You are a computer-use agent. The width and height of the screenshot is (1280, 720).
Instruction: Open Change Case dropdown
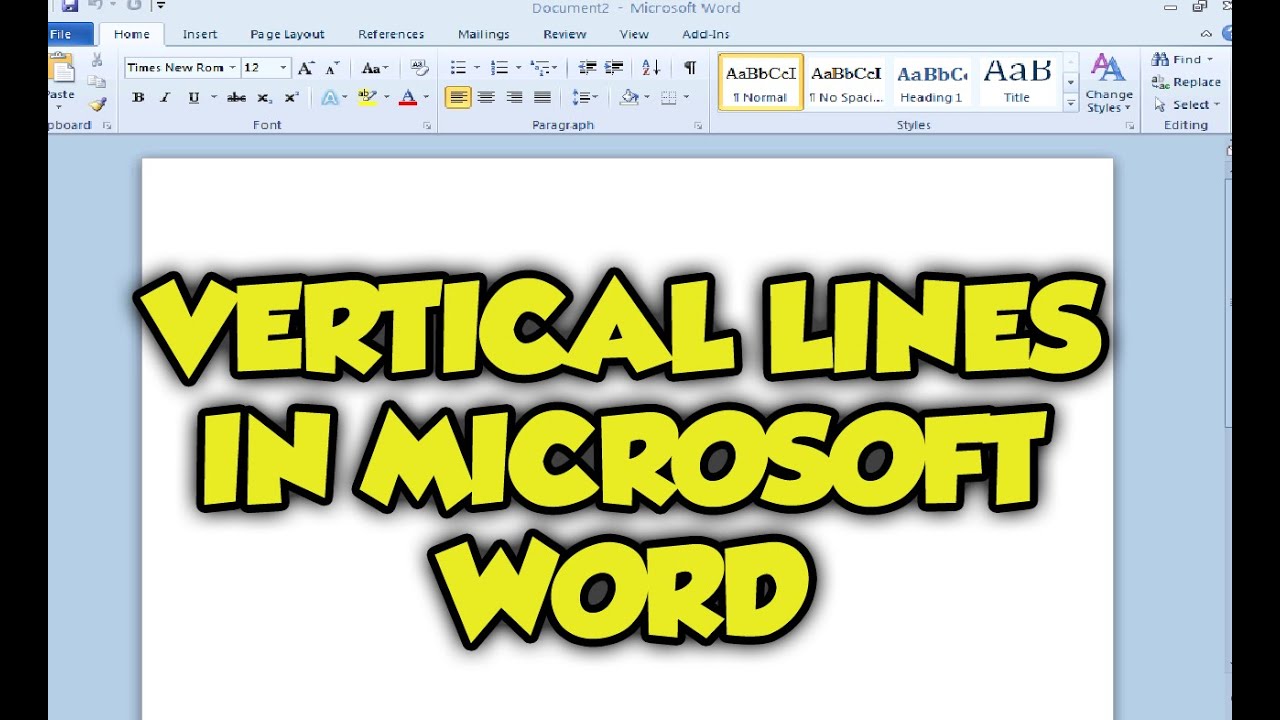[x=375, y=68]
